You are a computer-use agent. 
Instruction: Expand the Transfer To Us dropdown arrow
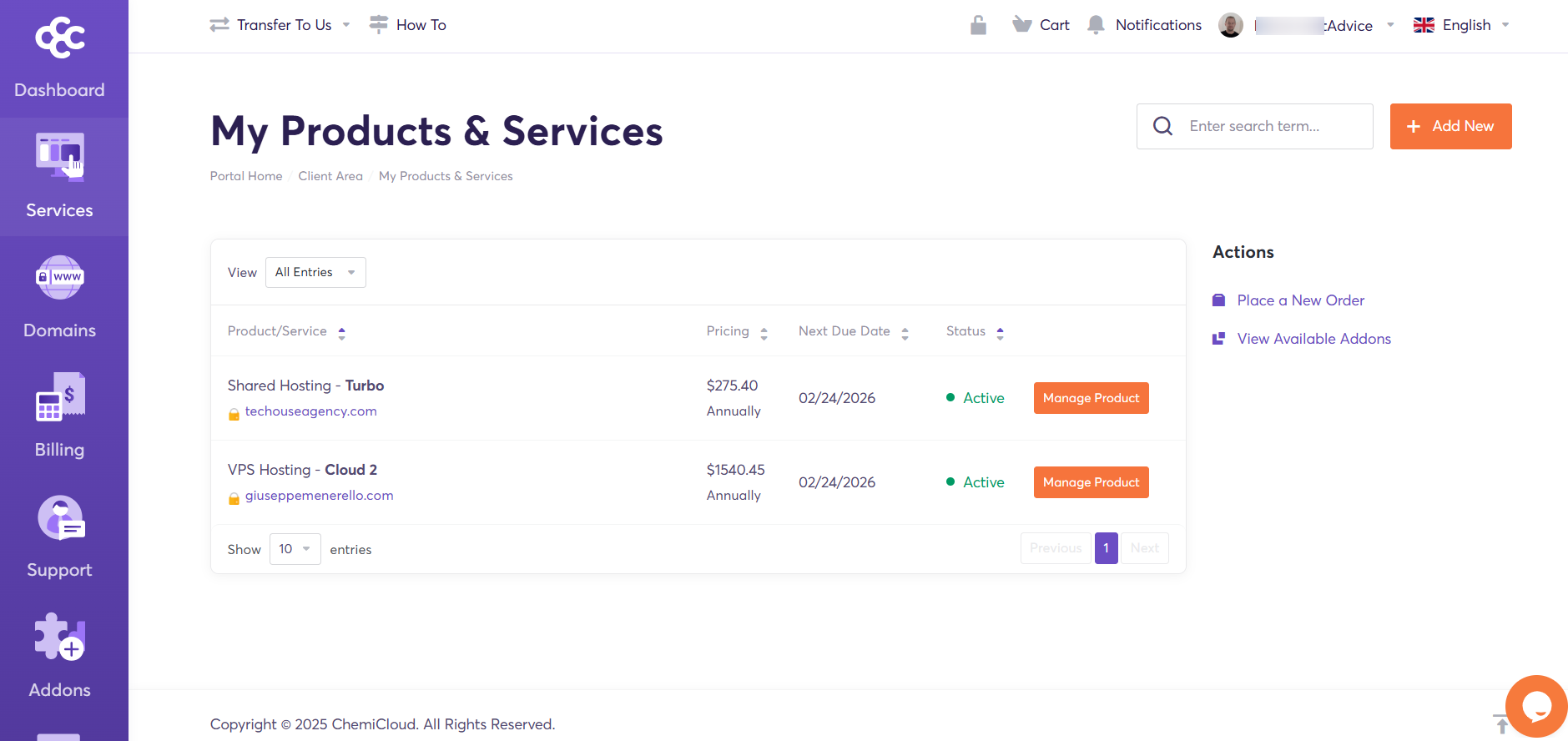pyautogui.click(x=346, y=25)
